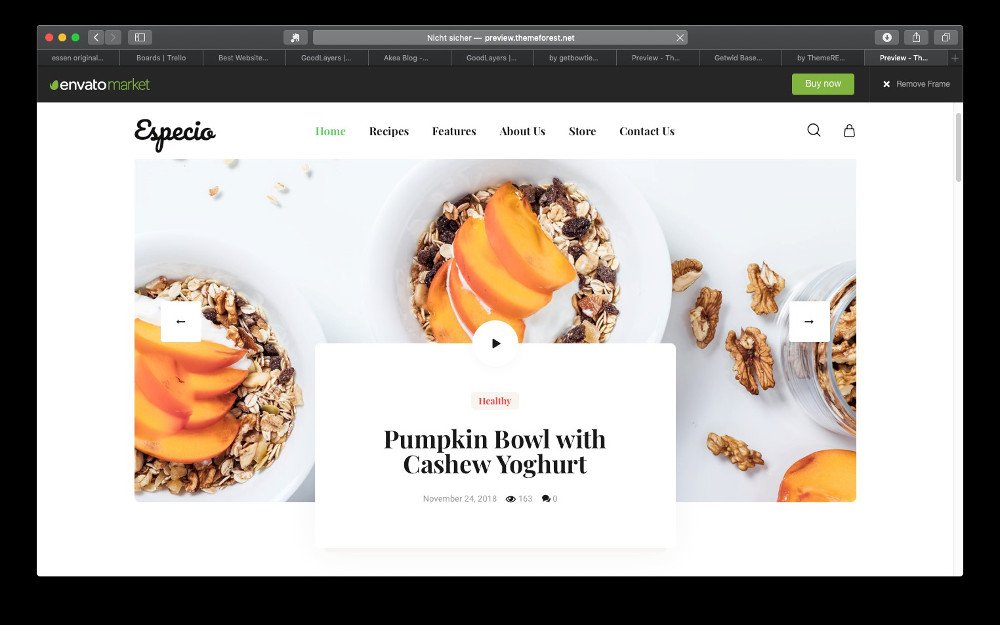Open About Us navigation item

pos(522,131)
